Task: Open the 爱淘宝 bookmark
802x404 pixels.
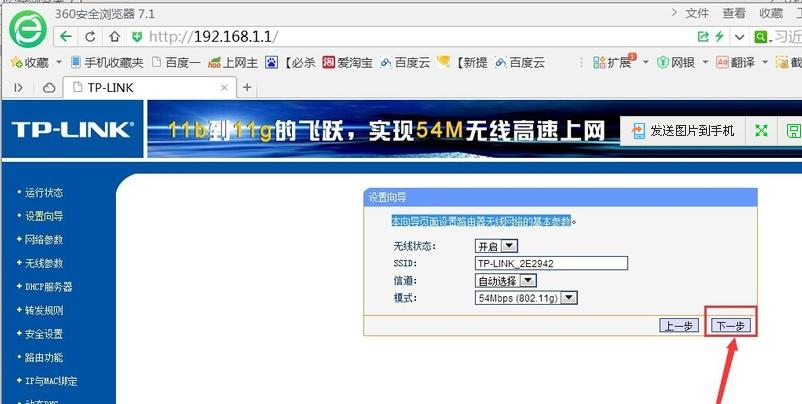Action: click(x=347, y=63)
